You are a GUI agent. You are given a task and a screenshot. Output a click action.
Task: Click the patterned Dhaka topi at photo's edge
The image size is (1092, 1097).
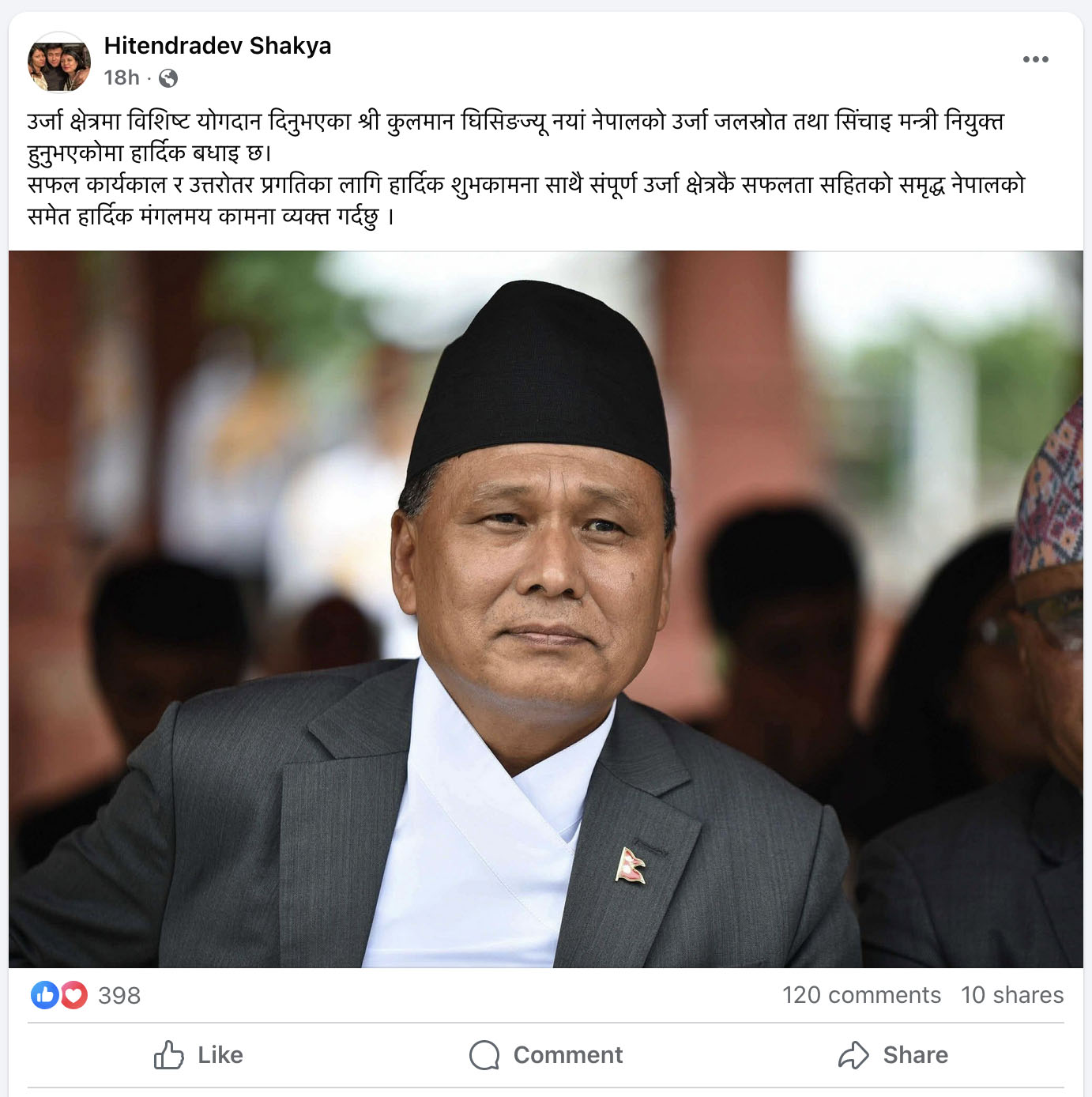1049,490
